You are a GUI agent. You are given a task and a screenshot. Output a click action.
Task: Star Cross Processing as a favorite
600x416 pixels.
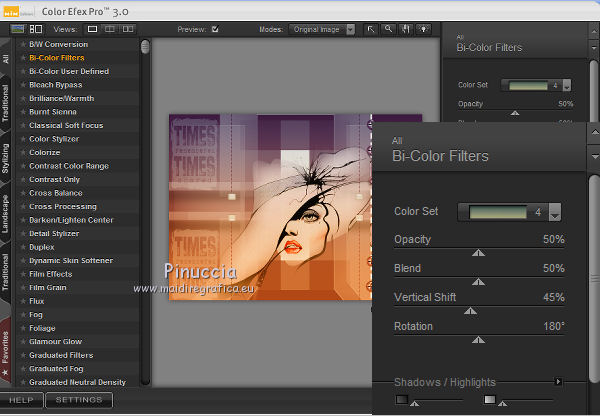click(23, 206)
